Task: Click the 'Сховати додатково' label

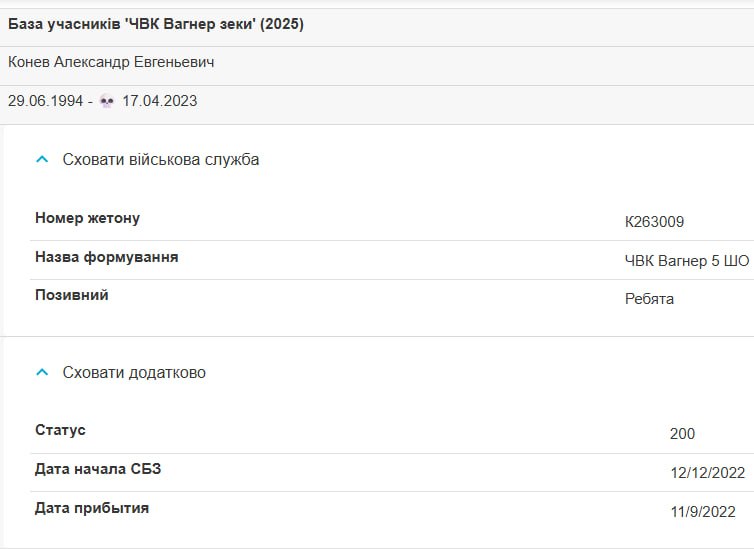Action: coord(134,373)
